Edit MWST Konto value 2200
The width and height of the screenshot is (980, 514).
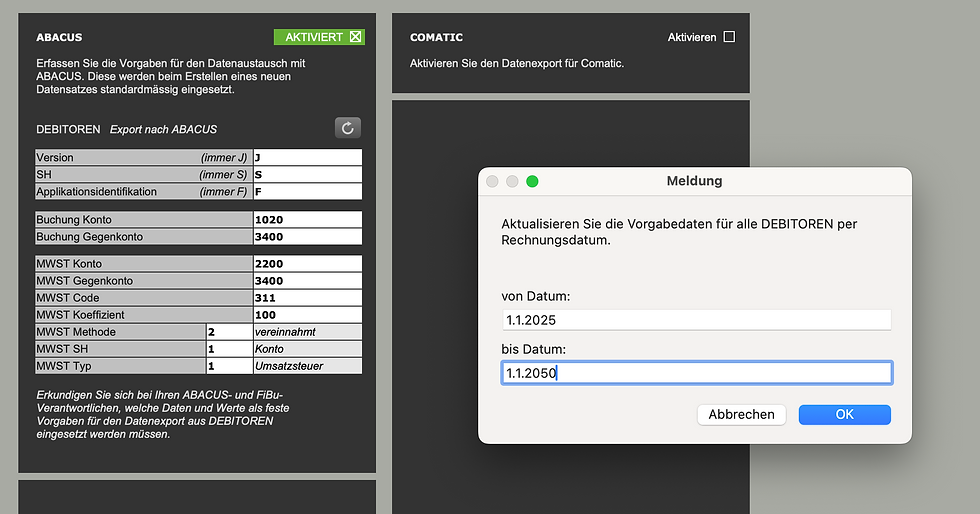(x=308, y=264)
